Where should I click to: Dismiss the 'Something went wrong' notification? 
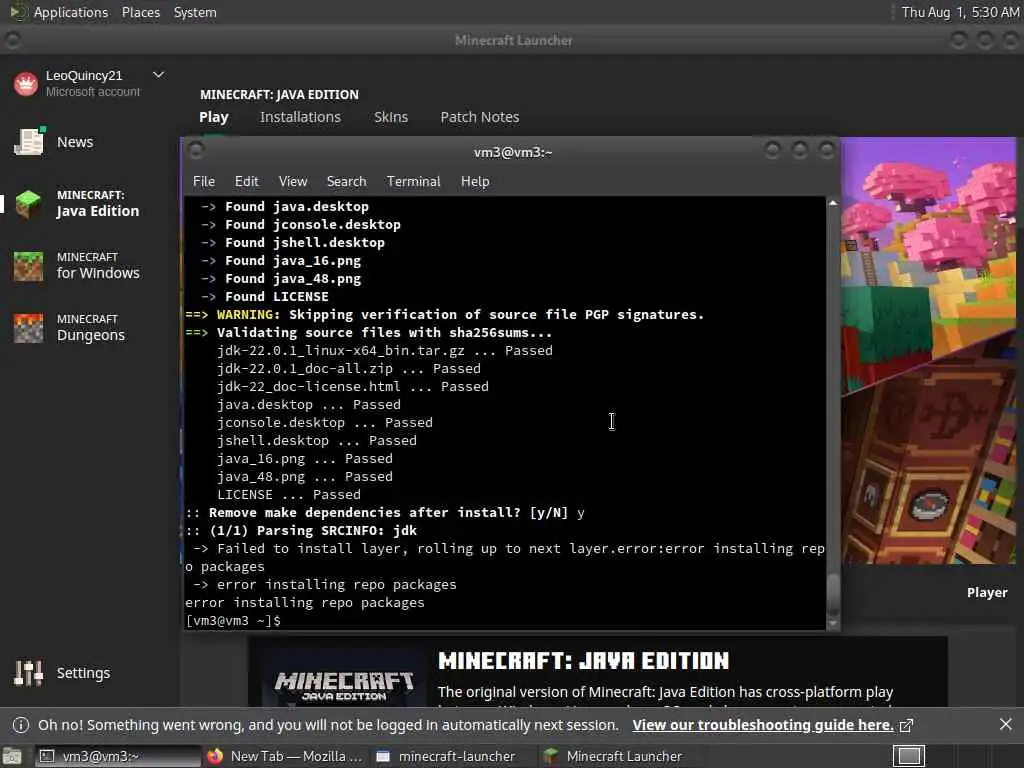click(1006, 724)
